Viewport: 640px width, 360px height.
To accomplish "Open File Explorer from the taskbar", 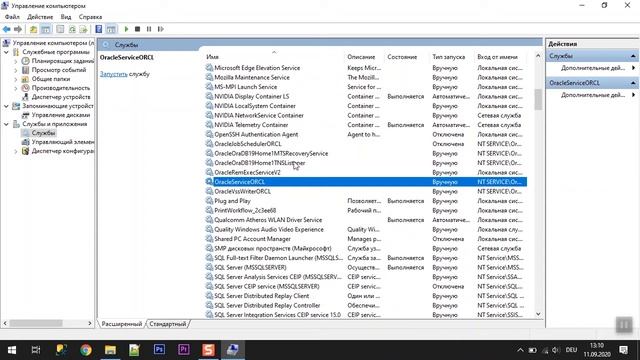I will click(110, 350).
